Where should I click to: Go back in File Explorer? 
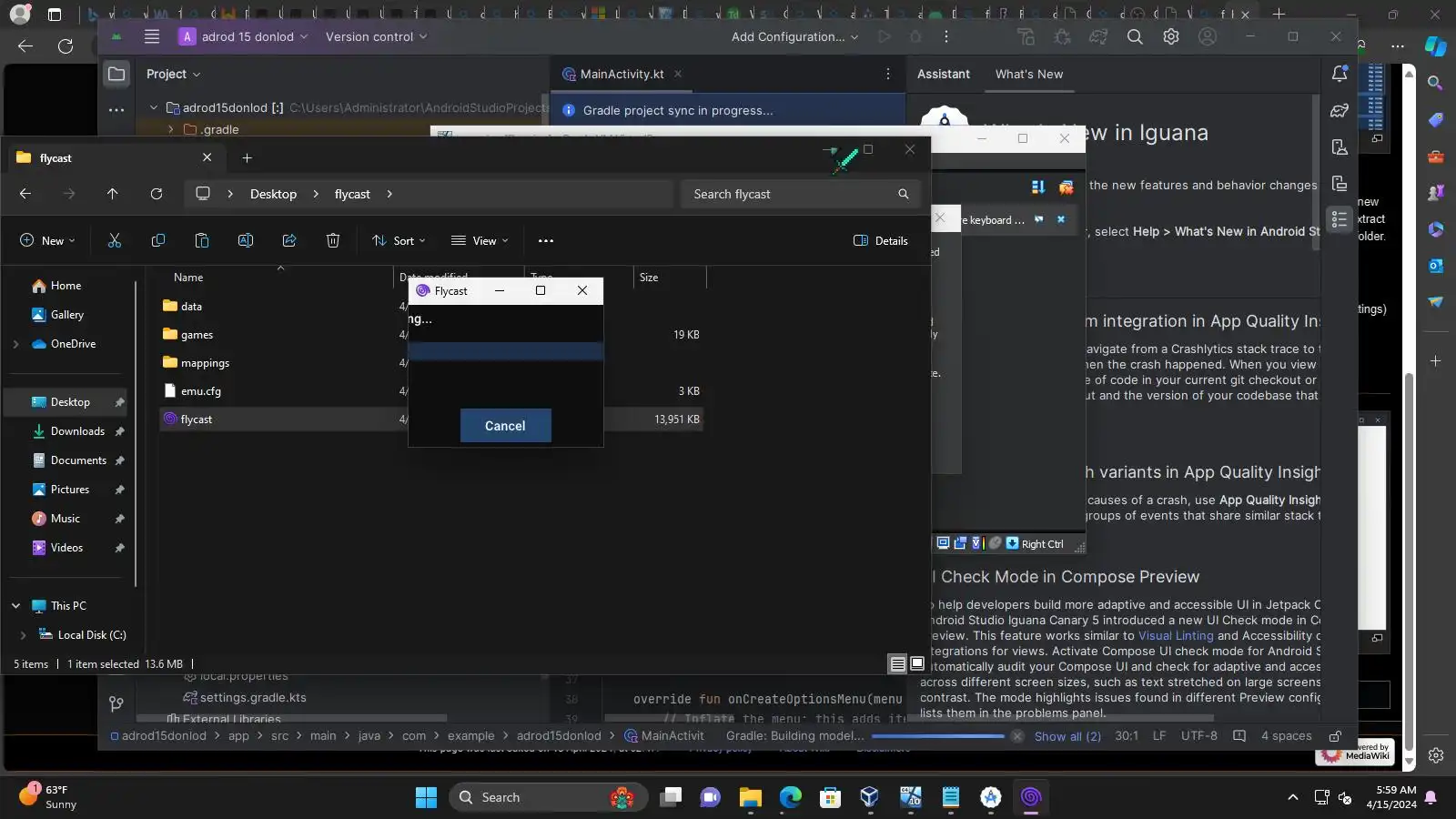(25, 194)
